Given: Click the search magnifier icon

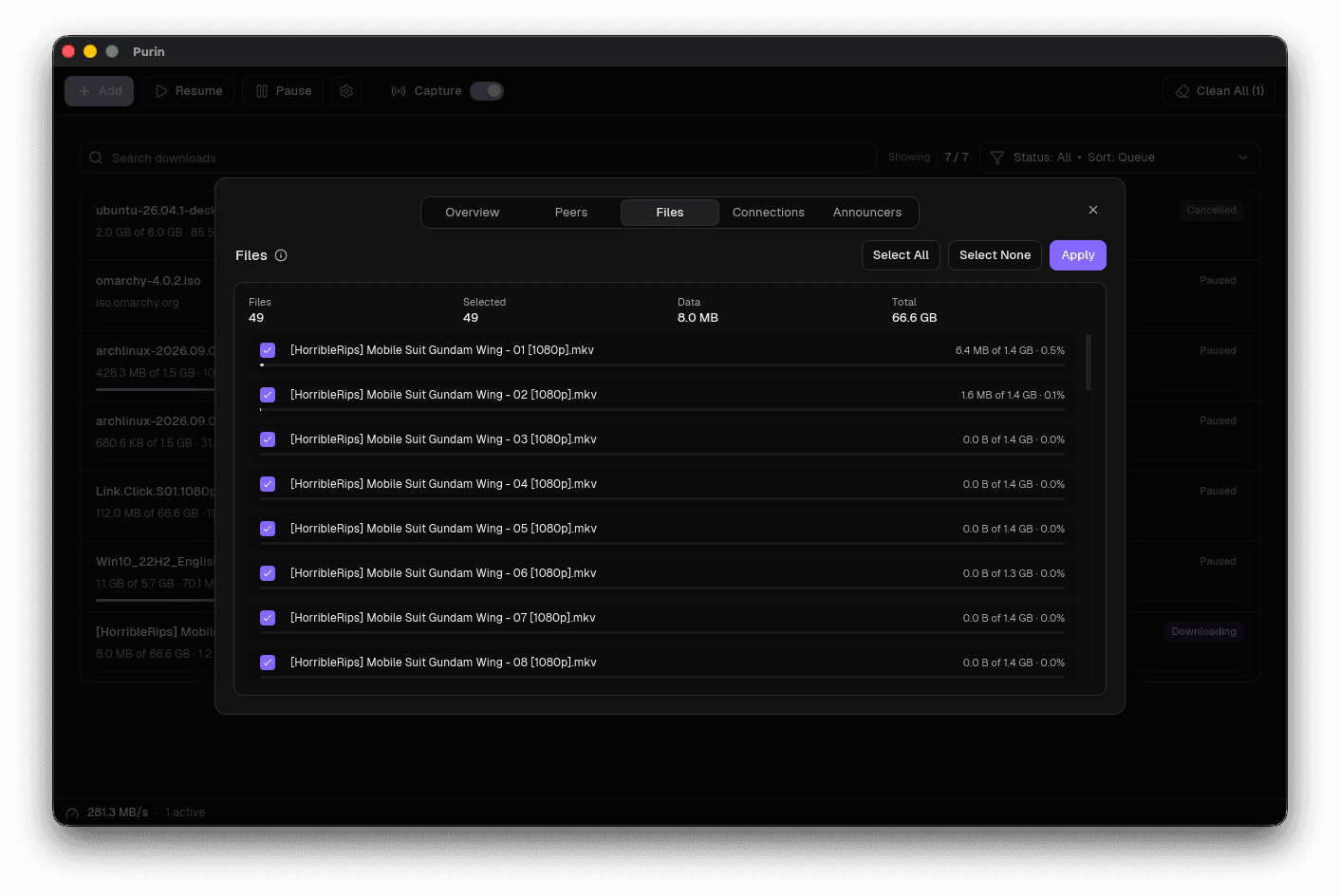Looking at the screenshot, I should pos(96,158).
